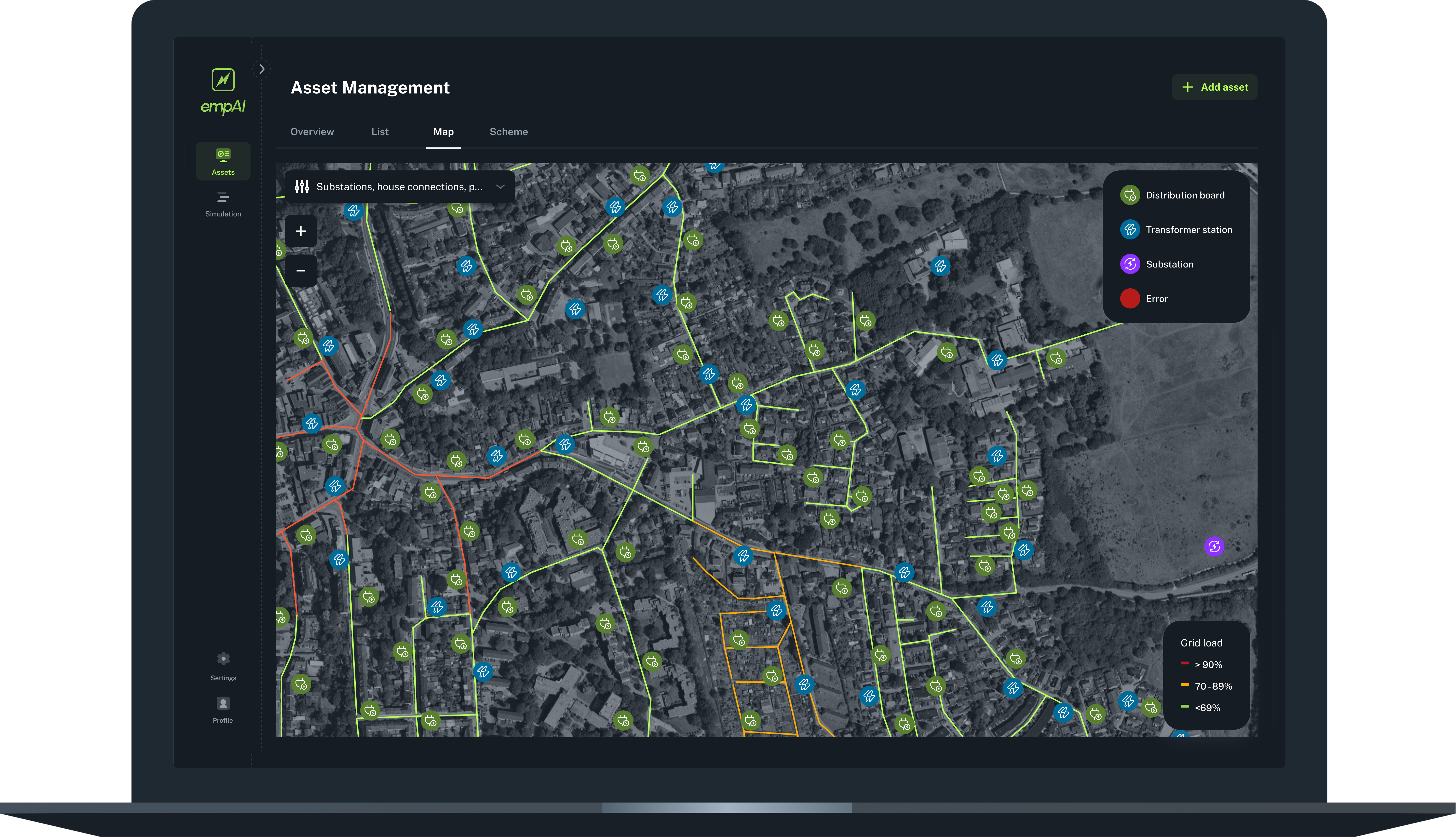
Task: Open the Assets section in sidebar
Action: pyautogui.click(x=223, y=161)
